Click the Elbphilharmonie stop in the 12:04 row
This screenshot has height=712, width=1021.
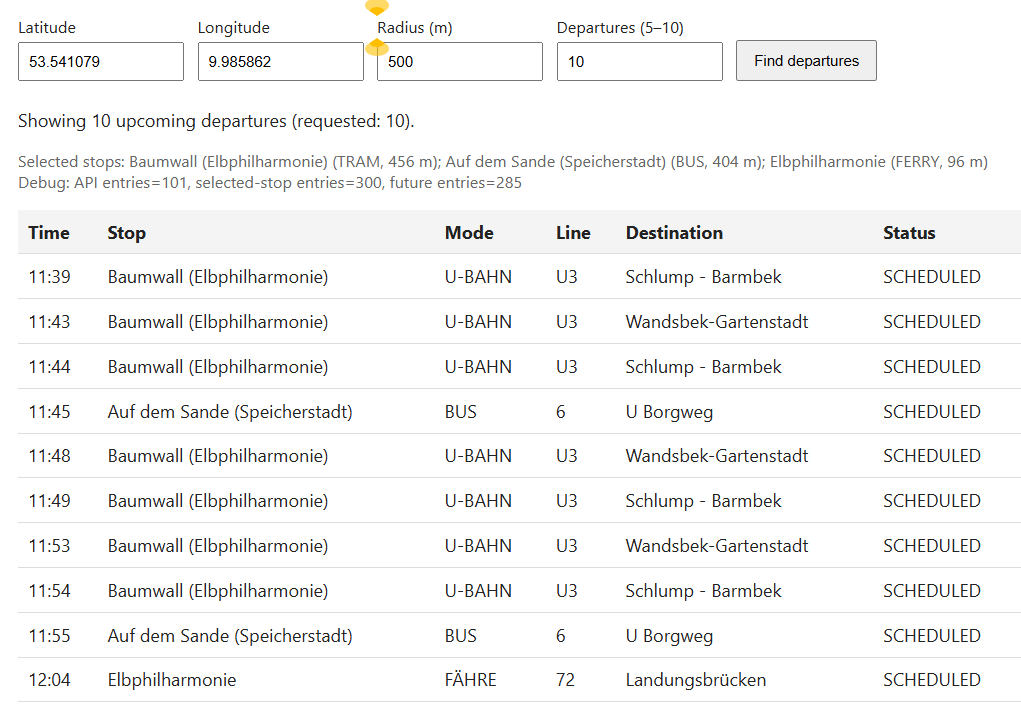172,680
